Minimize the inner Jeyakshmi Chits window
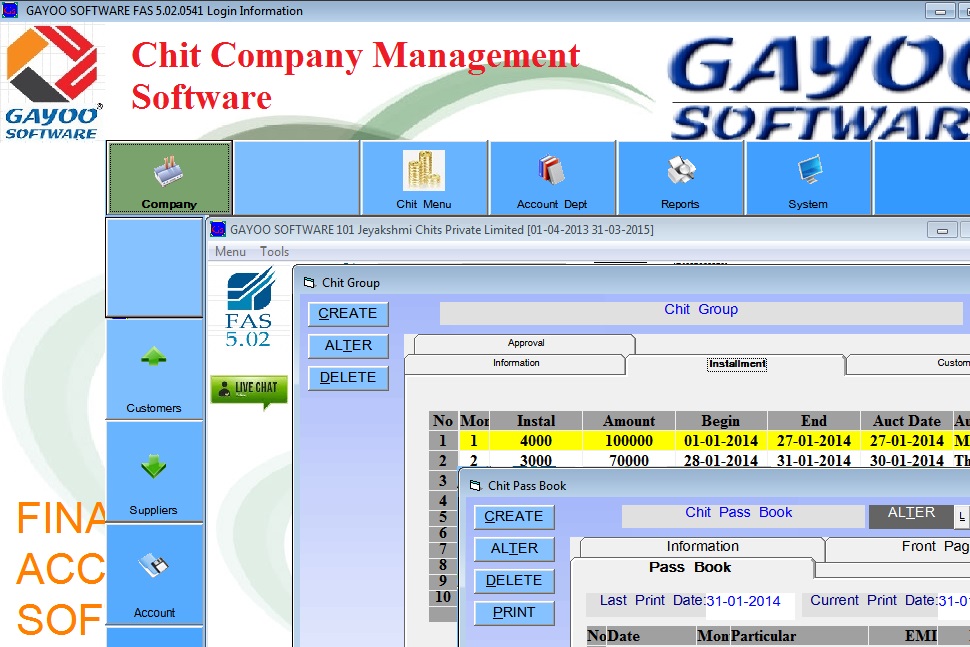970x647 pixels. pyautogui.click(x=942, y=230)
